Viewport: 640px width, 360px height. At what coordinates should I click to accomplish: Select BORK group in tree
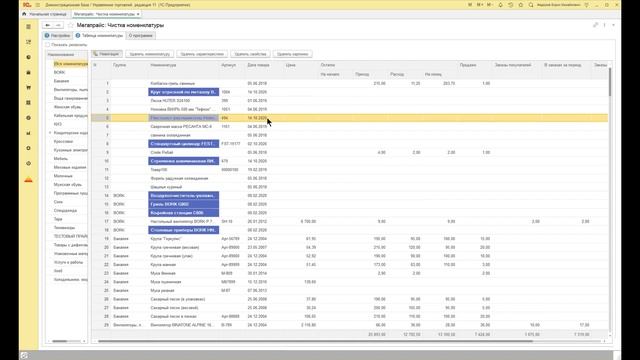point(60,72)
